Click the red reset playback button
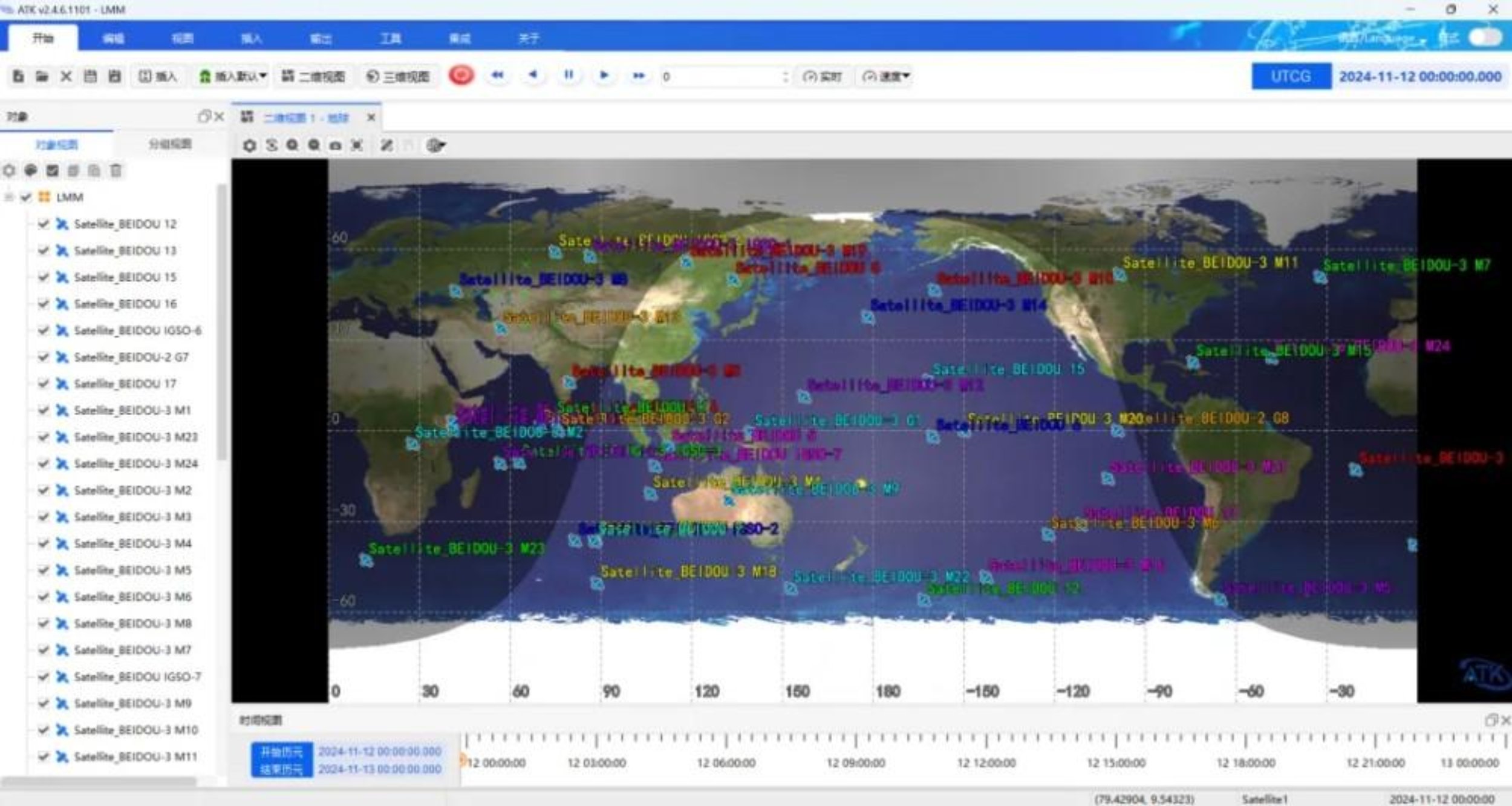Viewport: 1512px width, 806px height. [x=461, y=76]
